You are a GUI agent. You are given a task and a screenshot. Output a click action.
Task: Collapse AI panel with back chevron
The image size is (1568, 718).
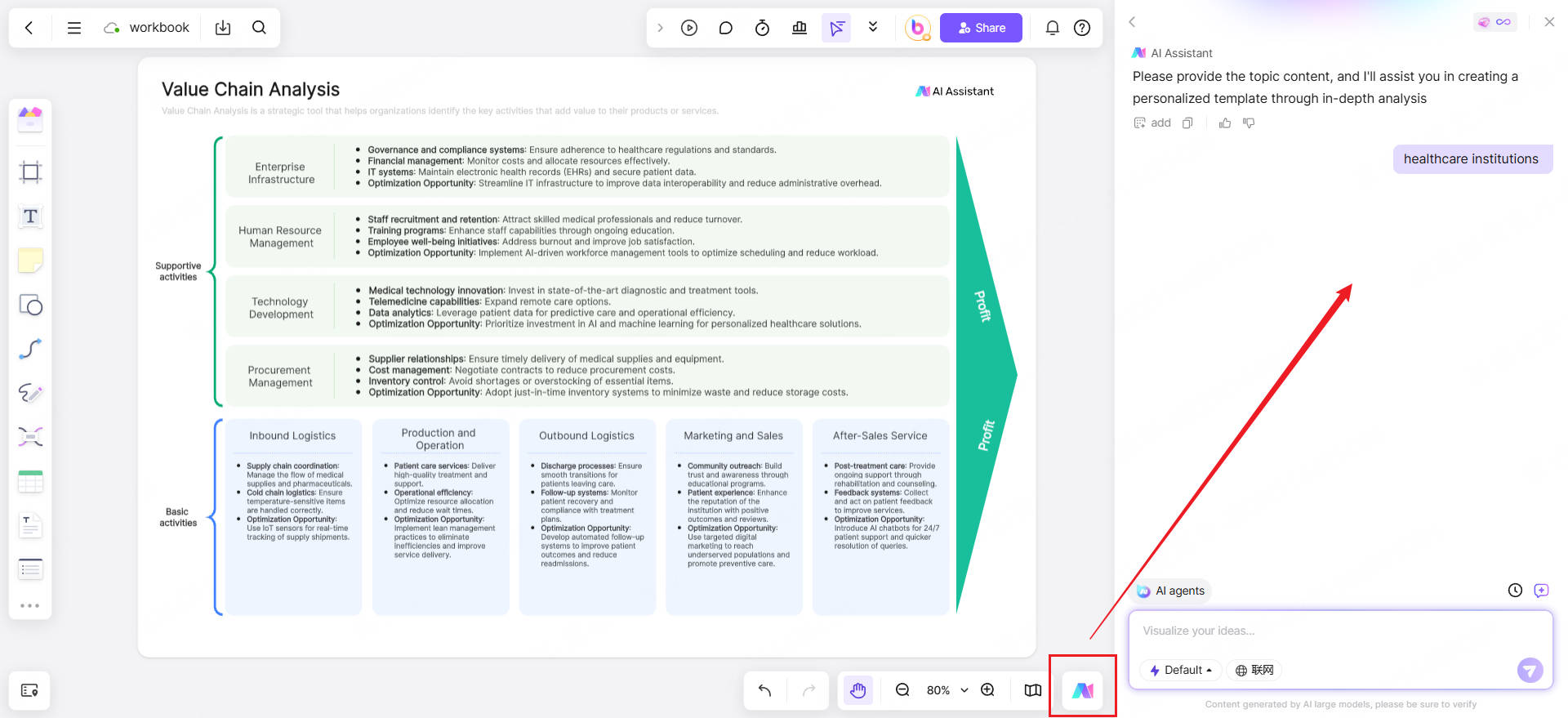1132,22
